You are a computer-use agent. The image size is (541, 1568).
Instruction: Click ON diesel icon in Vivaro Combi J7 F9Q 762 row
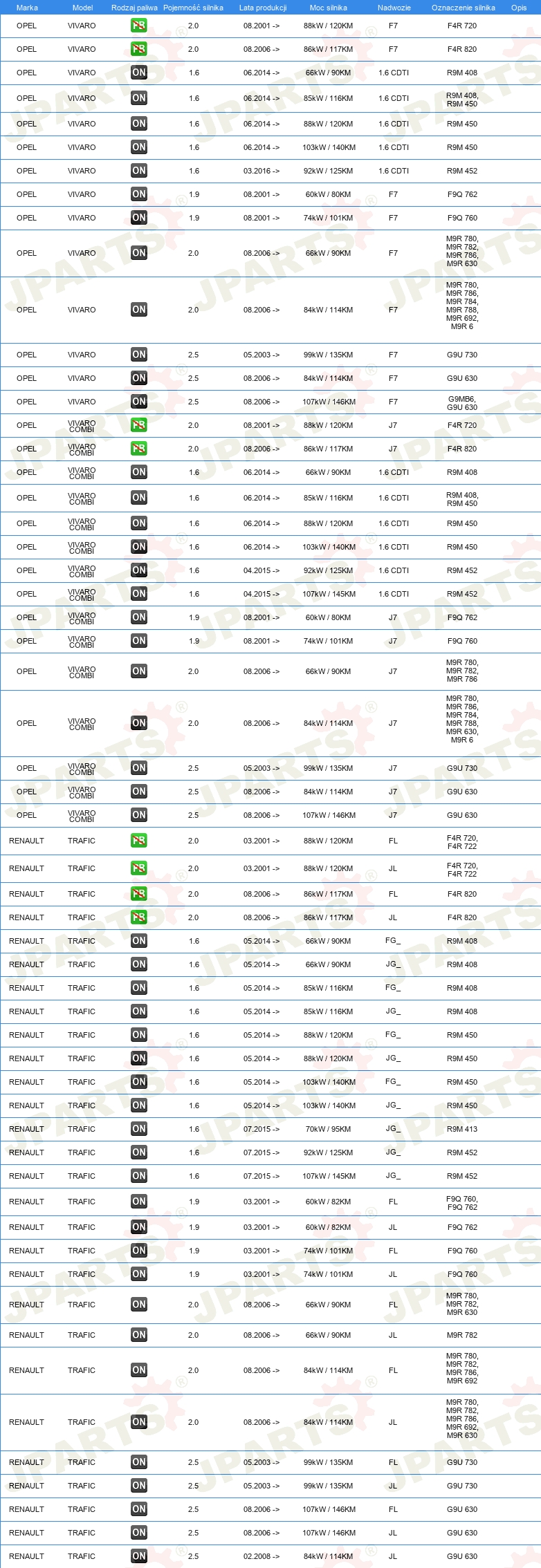139,617
